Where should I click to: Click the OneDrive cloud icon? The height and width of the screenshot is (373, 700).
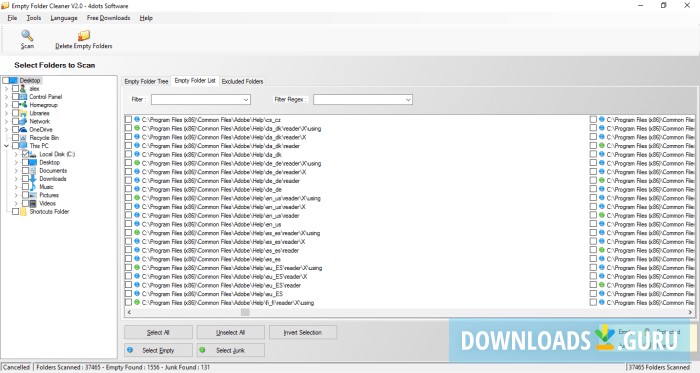tap(23, 129)
